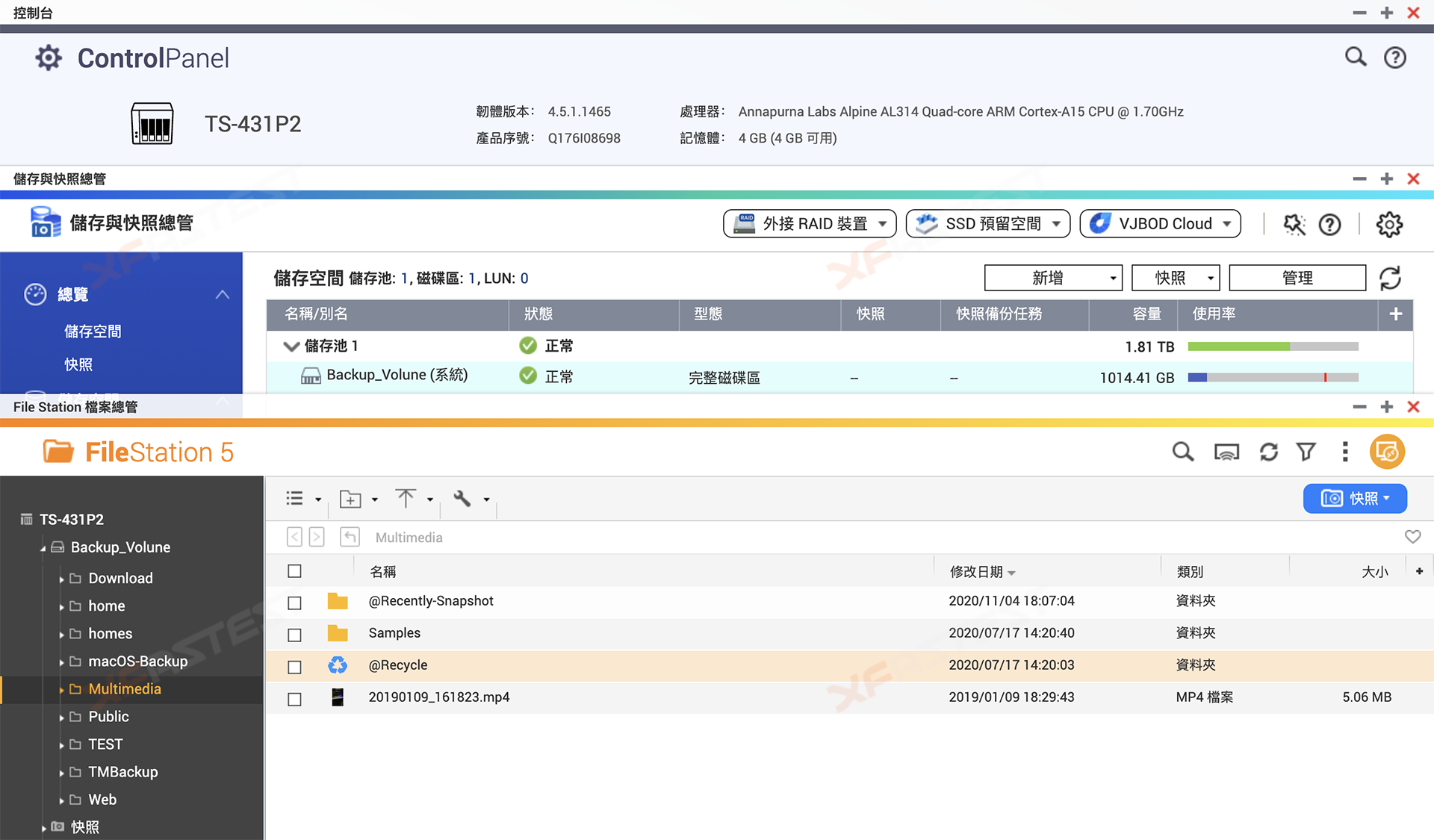Screen dimensions: 1434x840
Task: Select the Public folder in the tree
Action: coord(108,717)
